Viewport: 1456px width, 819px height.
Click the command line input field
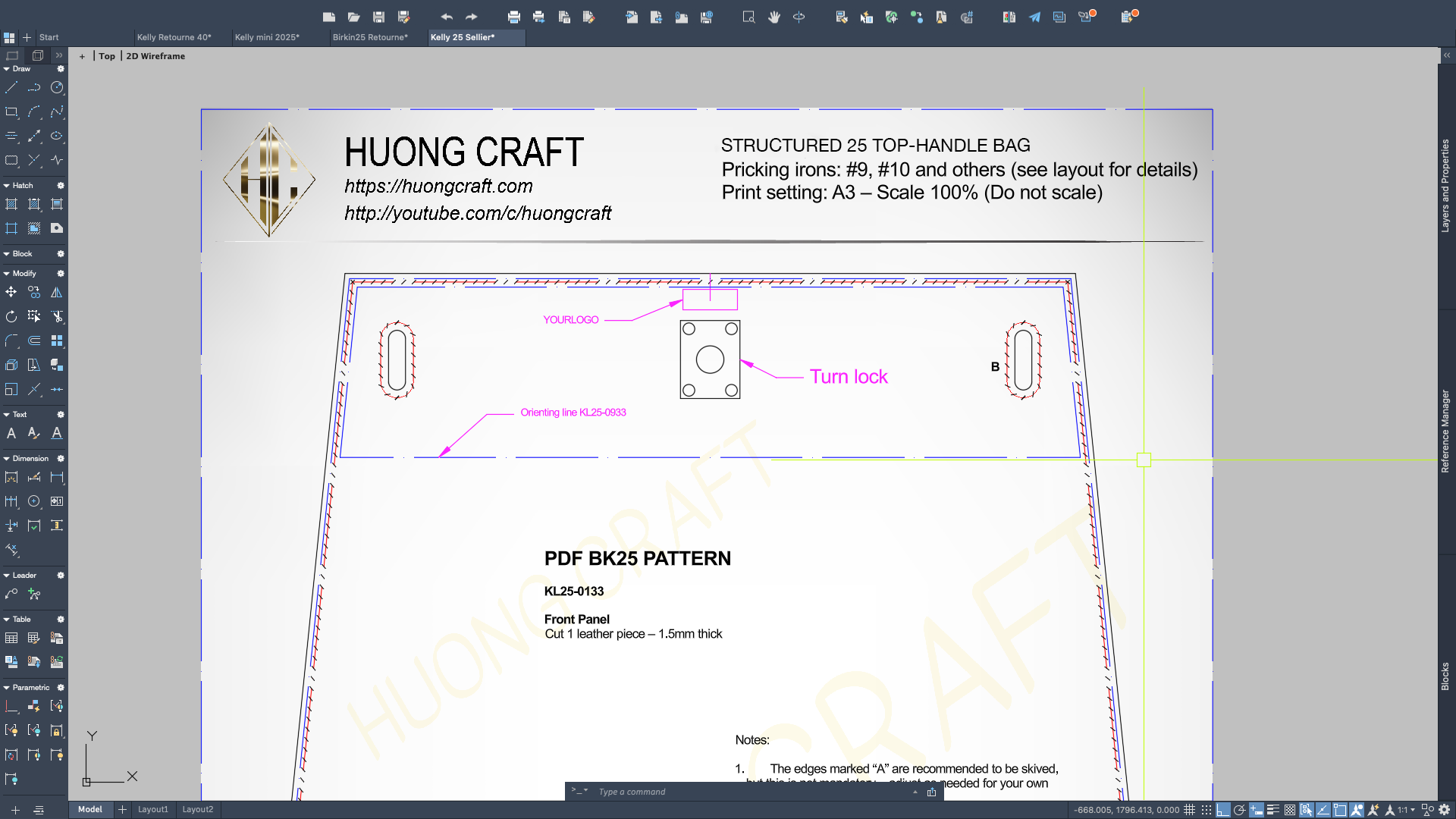coord(751,792)
